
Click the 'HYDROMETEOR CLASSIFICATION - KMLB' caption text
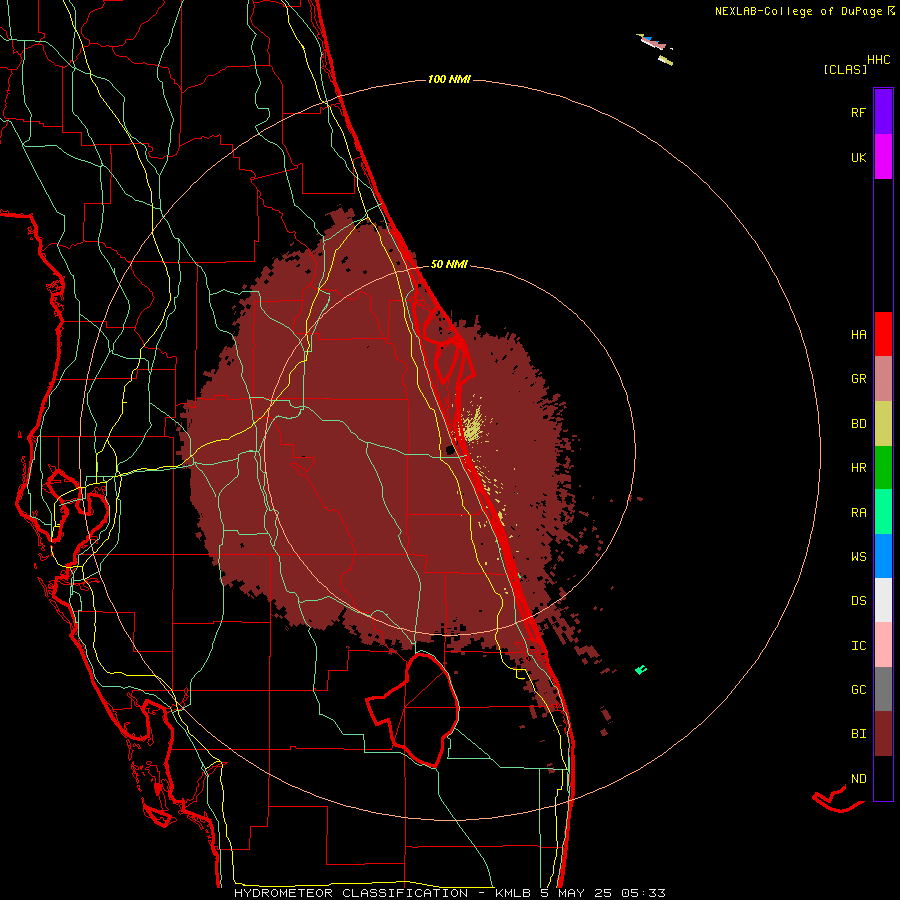click(x=382, y=893)
